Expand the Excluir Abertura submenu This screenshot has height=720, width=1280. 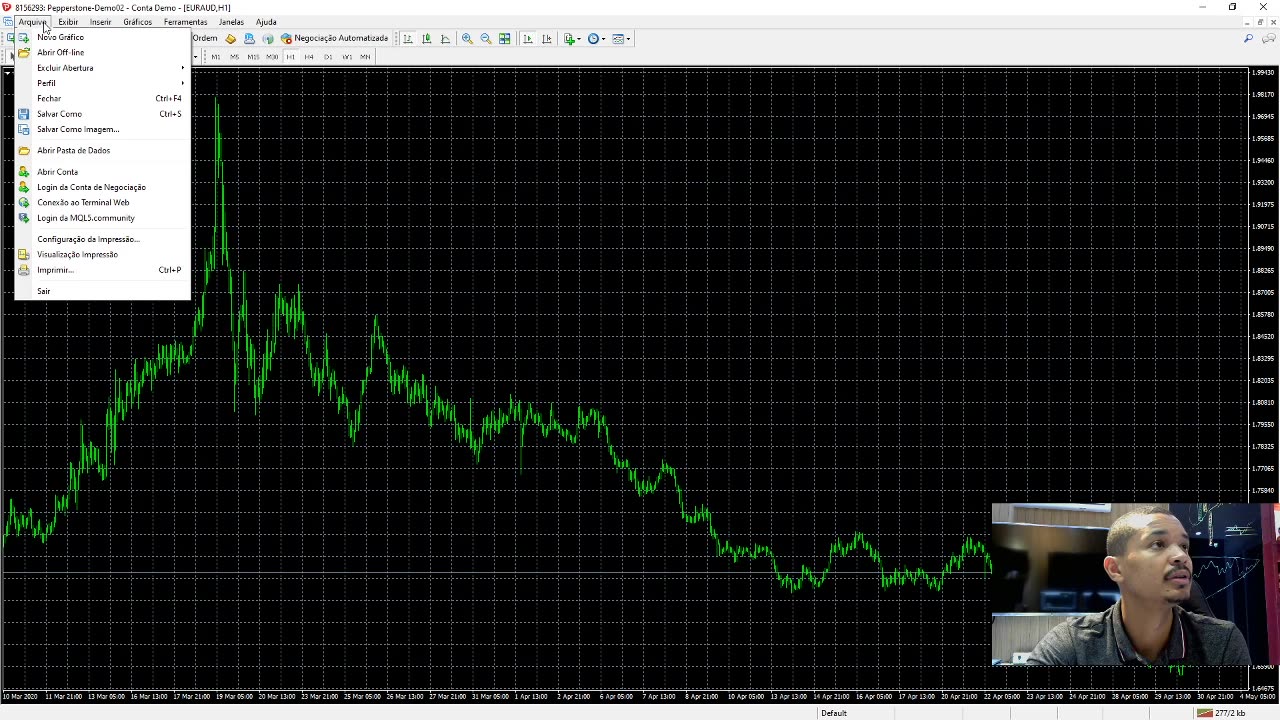pyautogui.click(x=102, y=68)
